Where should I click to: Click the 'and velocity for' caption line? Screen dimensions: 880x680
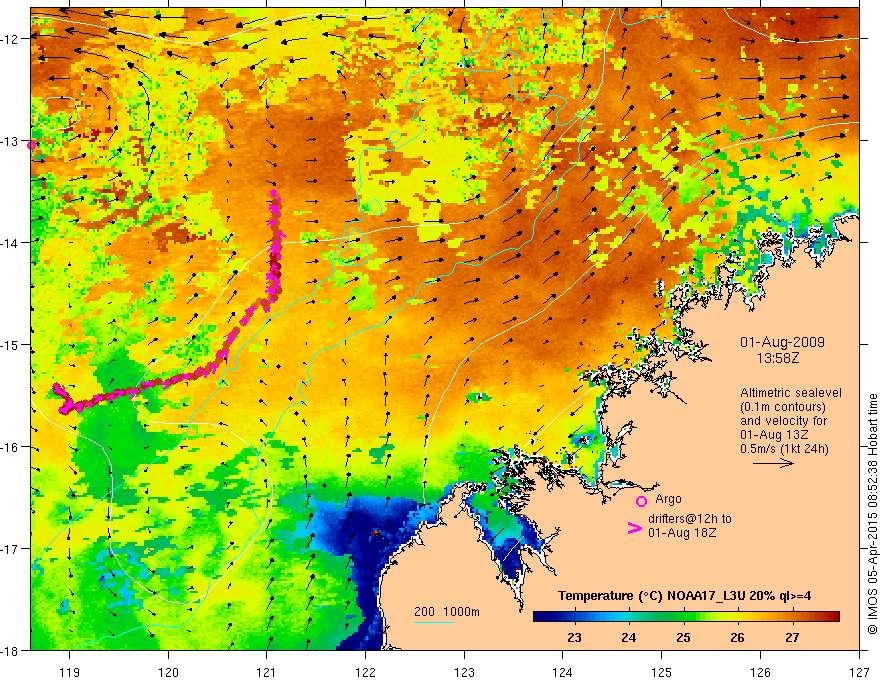pos(783,421)
